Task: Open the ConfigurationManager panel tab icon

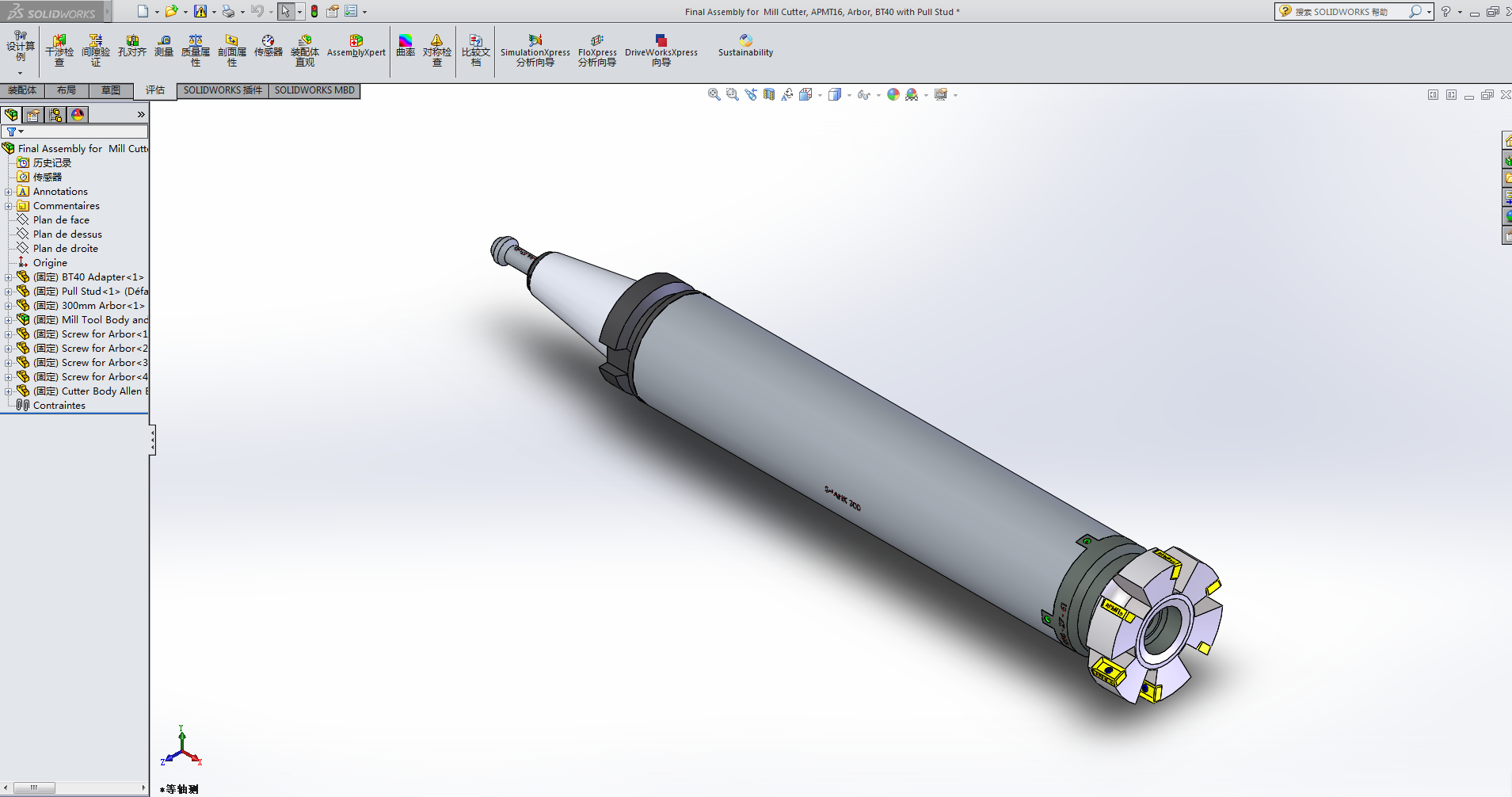Action: point(55,115)
